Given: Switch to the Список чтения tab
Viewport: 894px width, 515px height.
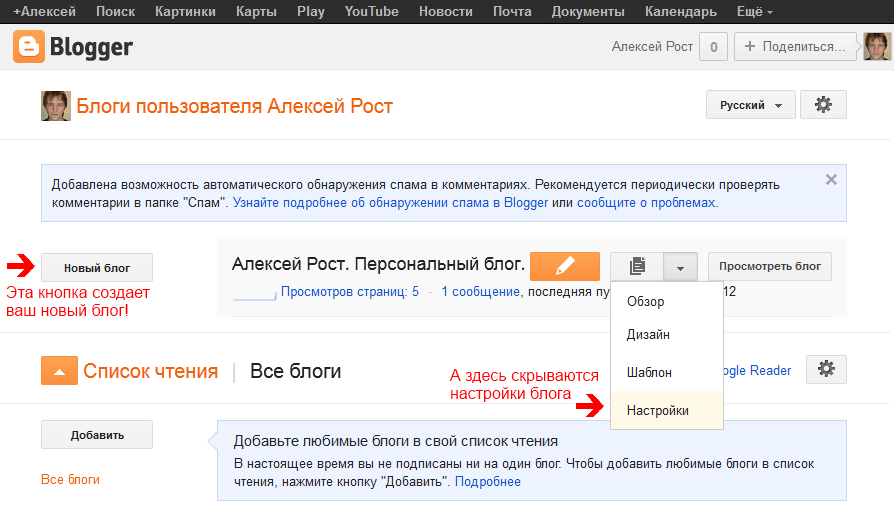Looking at the screenshot, I should (x=151, y=371).
